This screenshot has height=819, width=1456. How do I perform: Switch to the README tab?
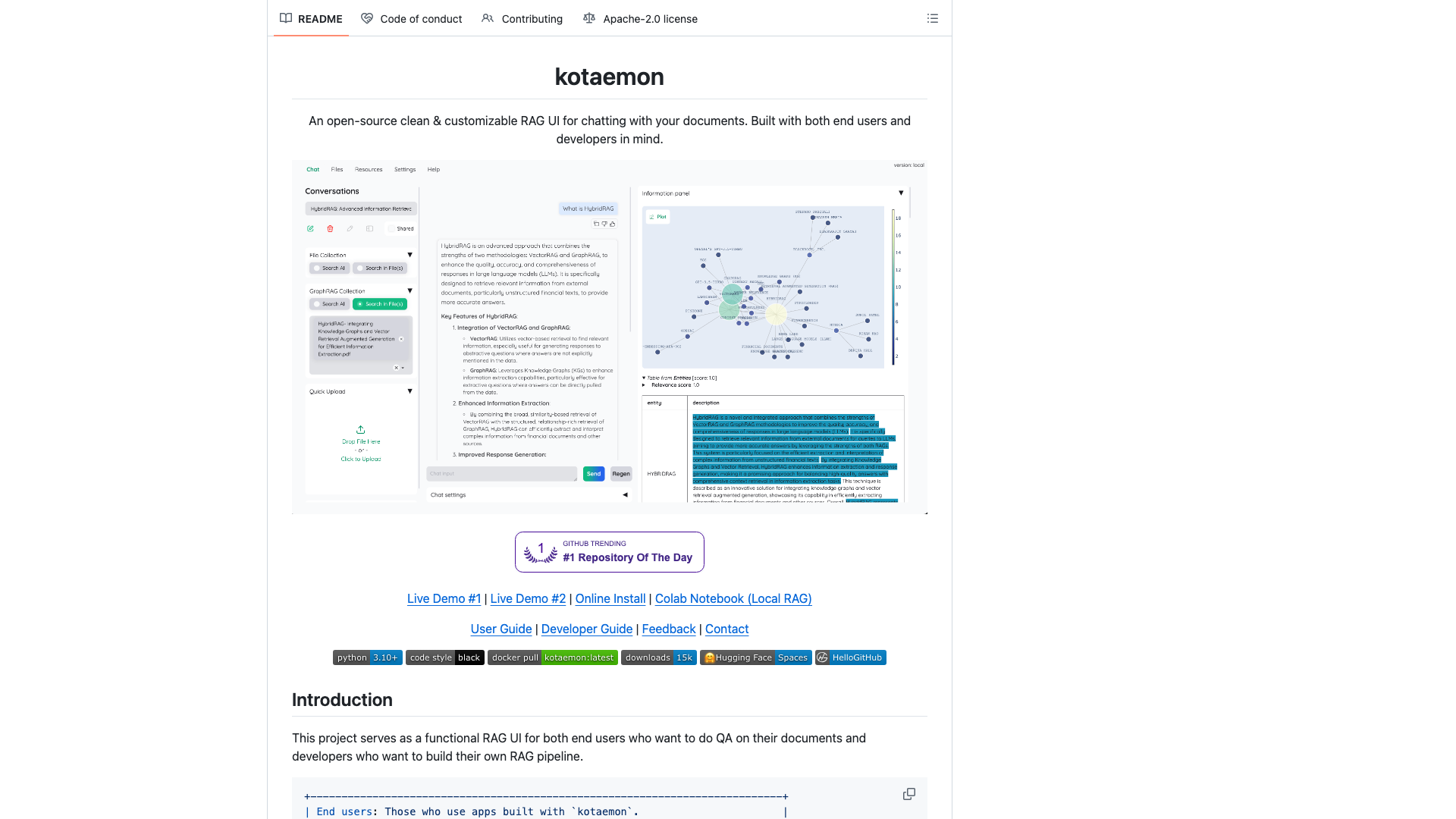pos(311,19)
